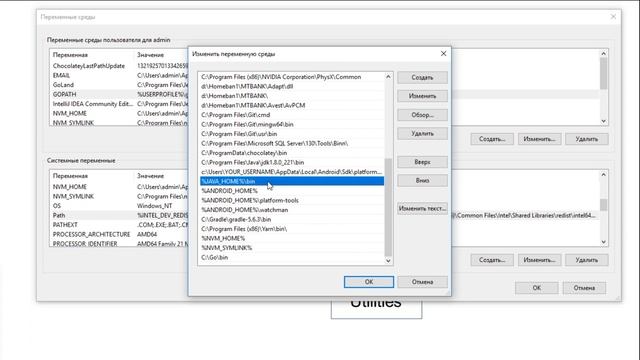
Task: Confirm edit dialog with highlighted OK button
Action: [369, 282]
